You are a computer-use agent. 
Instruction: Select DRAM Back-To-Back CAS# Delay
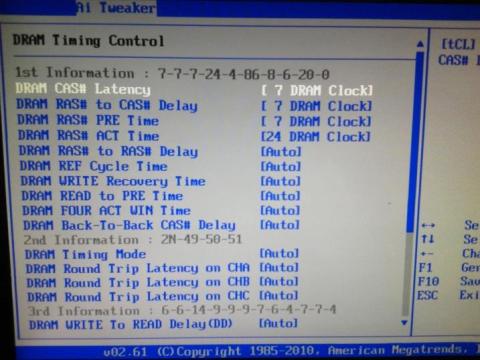tap(130, 225)
